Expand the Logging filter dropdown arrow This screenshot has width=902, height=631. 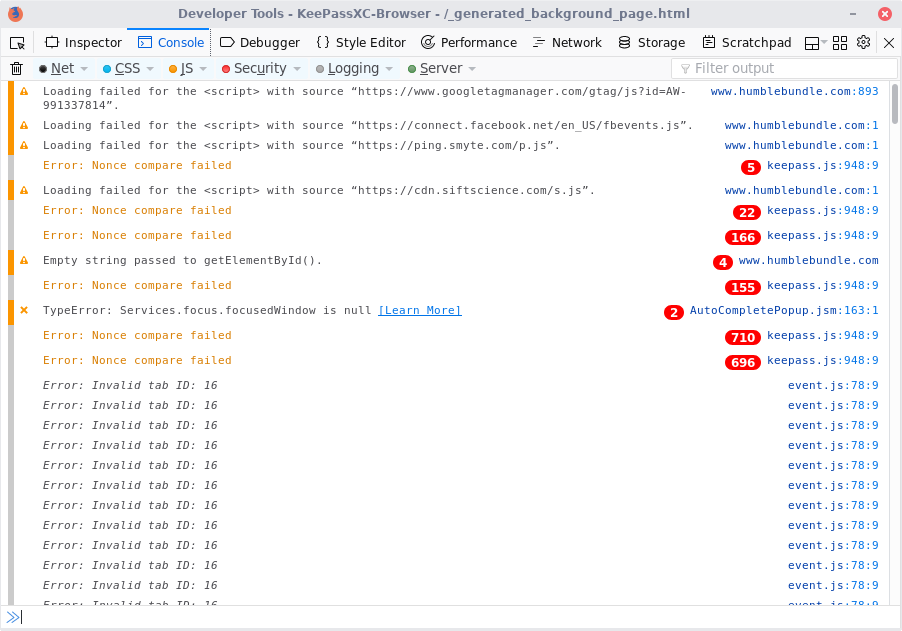point(389,68)
